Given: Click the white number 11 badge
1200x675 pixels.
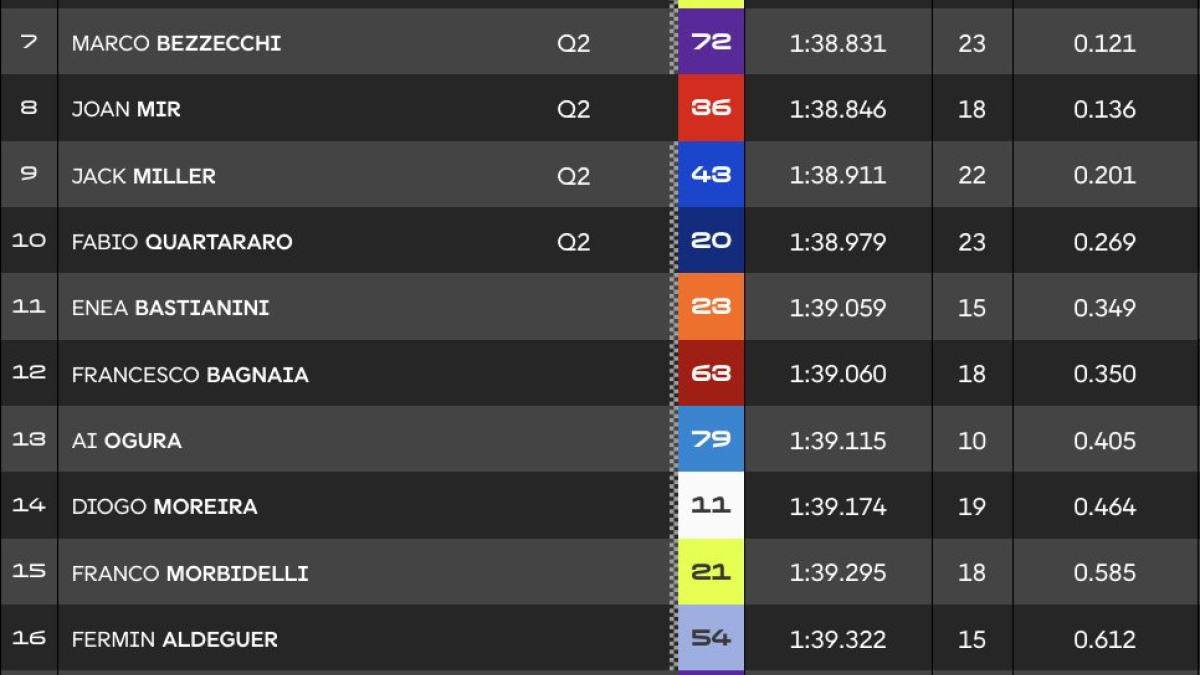Looking at the screenshot, I should pos(711,506).
